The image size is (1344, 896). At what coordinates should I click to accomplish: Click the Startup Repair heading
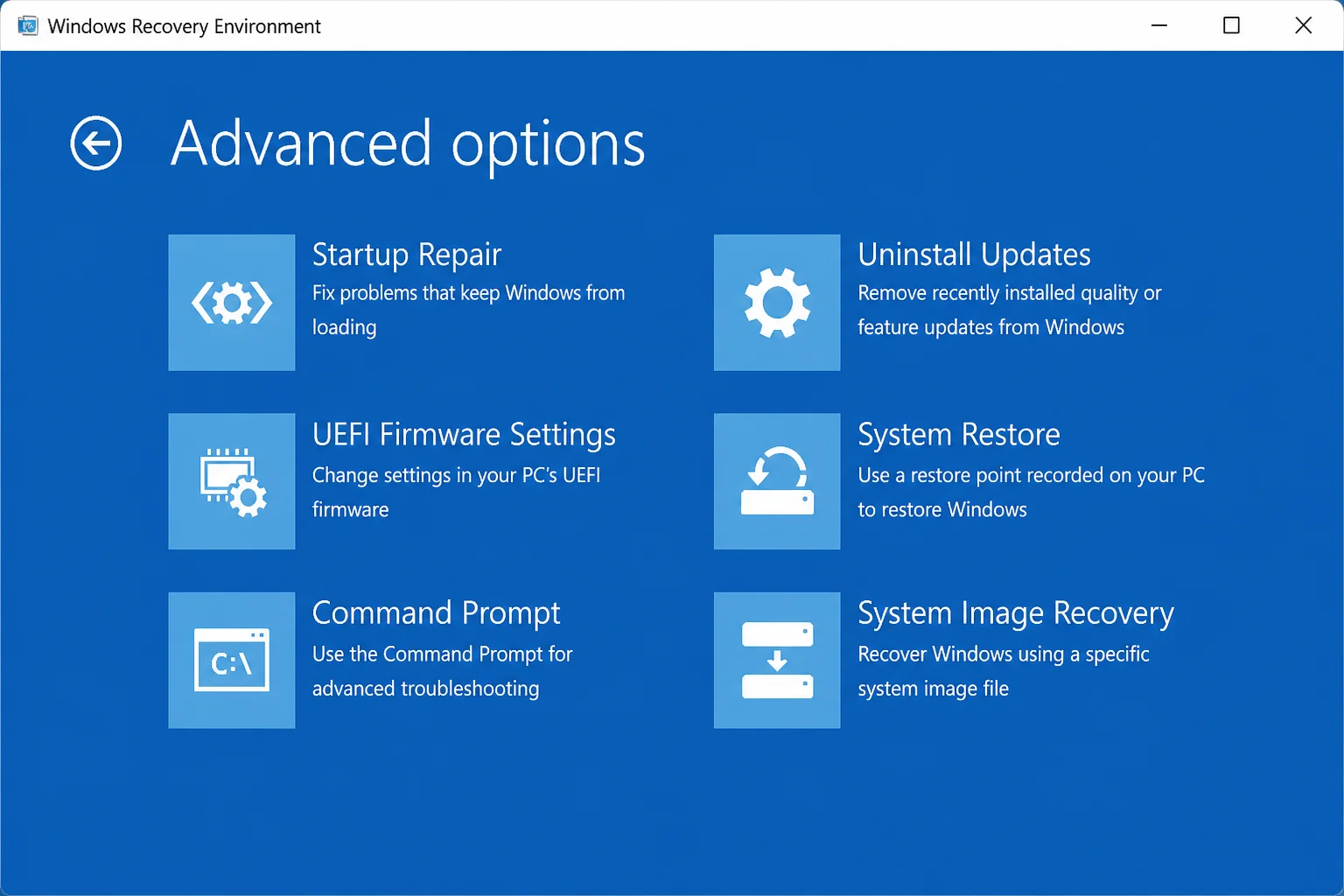pyautogui.click(x=407, y=255)
